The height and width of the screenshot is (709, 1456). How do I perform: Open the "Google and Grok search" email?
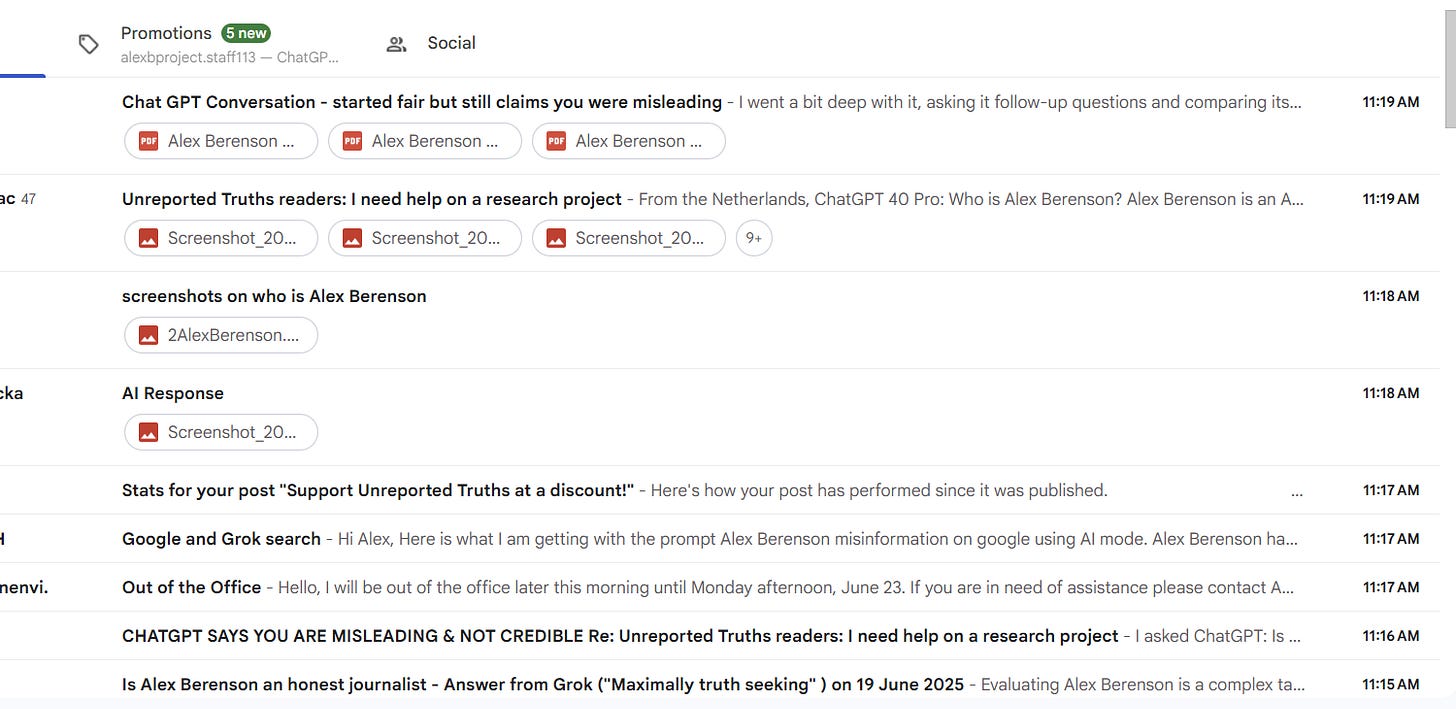click(221, 539)
